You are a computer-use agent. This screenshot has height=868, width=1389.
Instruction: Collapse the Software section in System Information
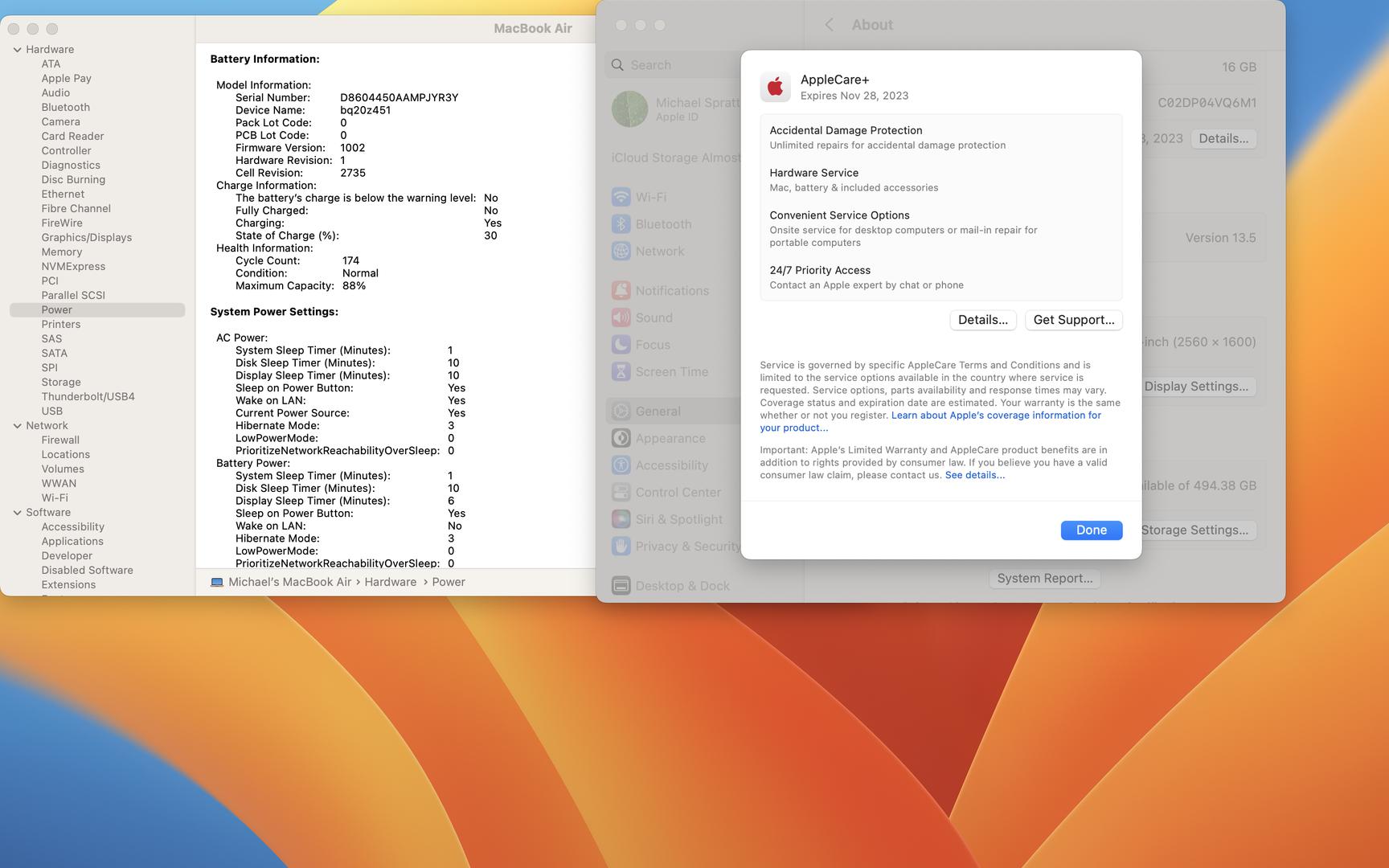[17, 513]
